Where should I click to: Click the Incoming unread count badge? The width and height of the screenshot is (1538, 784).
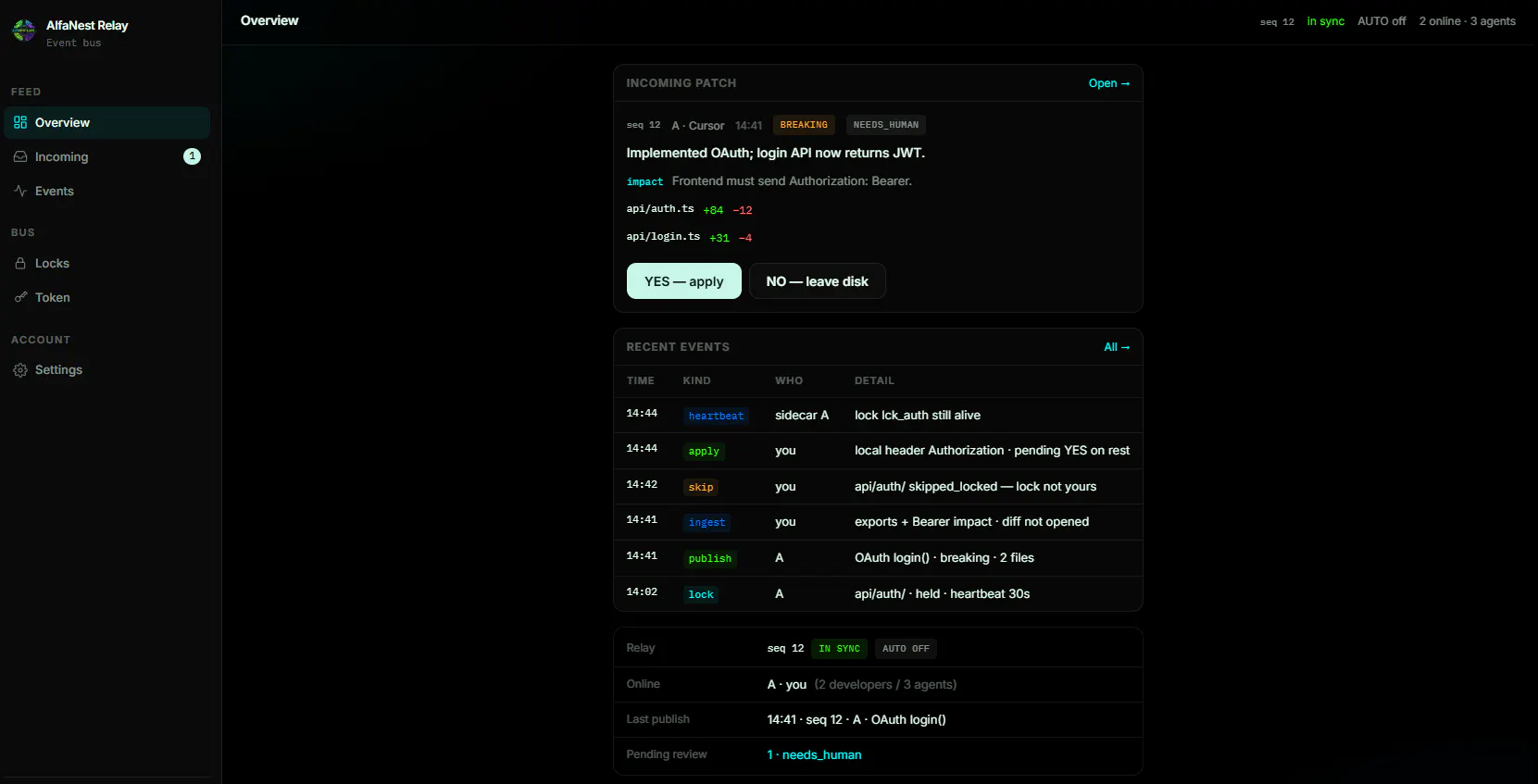[192, 156]
